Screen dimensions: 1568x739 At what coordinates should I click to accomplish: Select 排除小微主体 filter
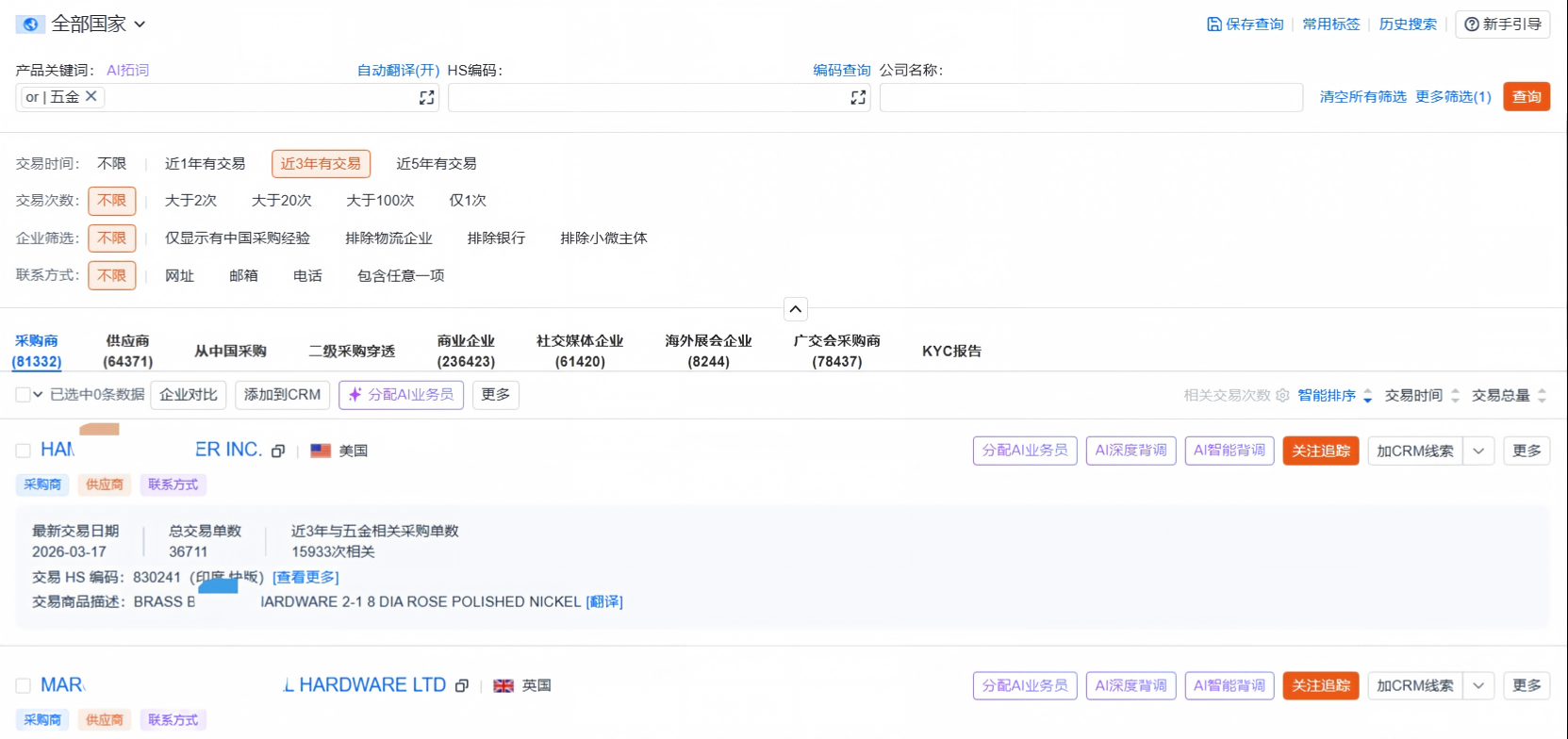(x=603, y=238)
